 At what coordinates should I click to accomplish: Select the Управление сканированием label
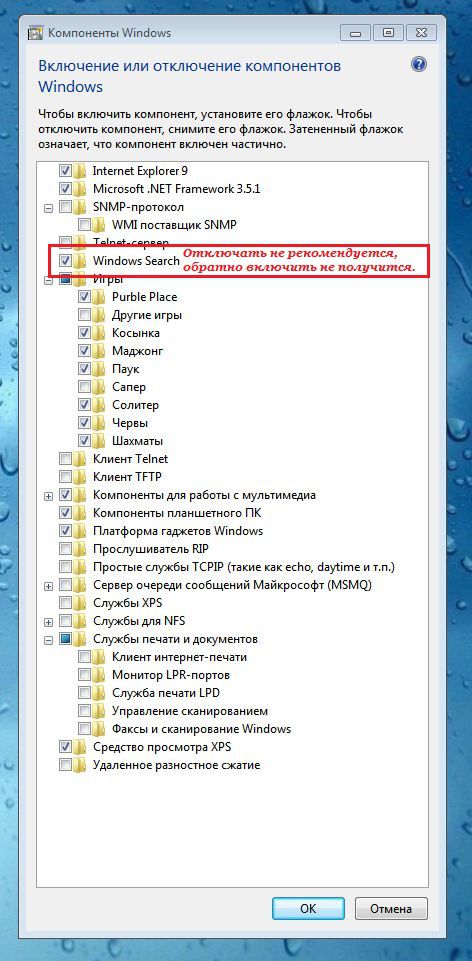(x=190, y=711)
